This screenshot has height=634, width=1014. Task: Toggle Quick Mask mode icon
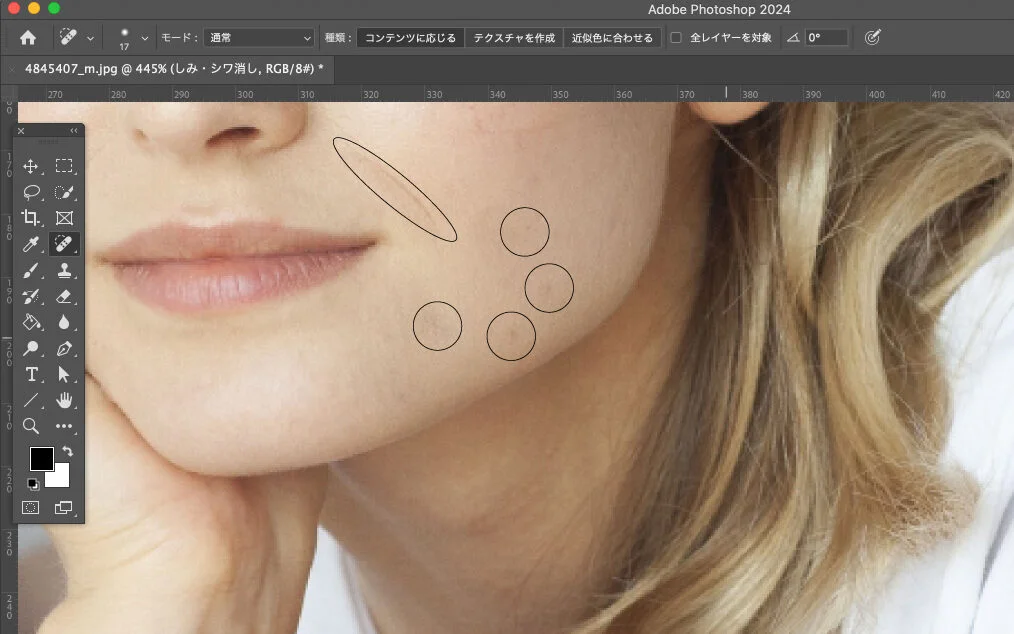[31, 507]
